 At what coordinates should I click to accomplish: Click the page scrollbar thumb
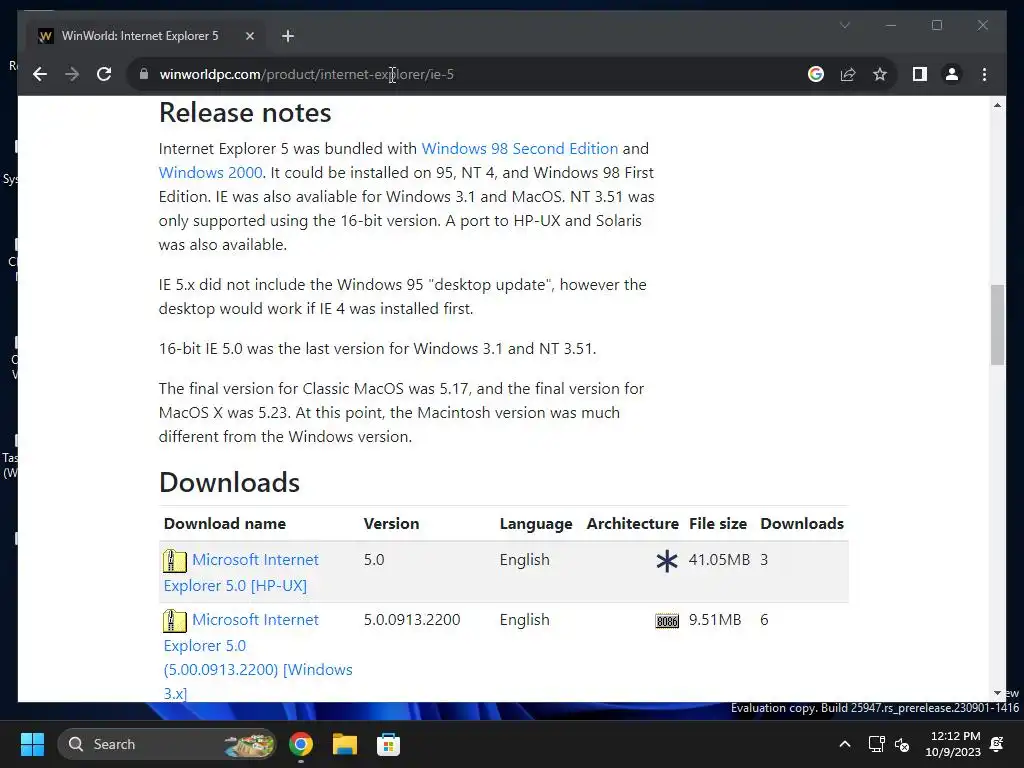coord(997,325)
